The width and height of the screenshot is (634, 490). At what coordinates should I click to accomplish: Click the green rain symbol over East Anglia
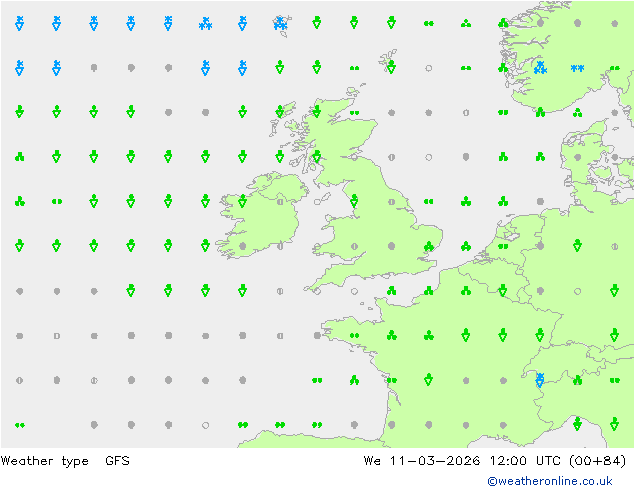[x=429, y=246]
